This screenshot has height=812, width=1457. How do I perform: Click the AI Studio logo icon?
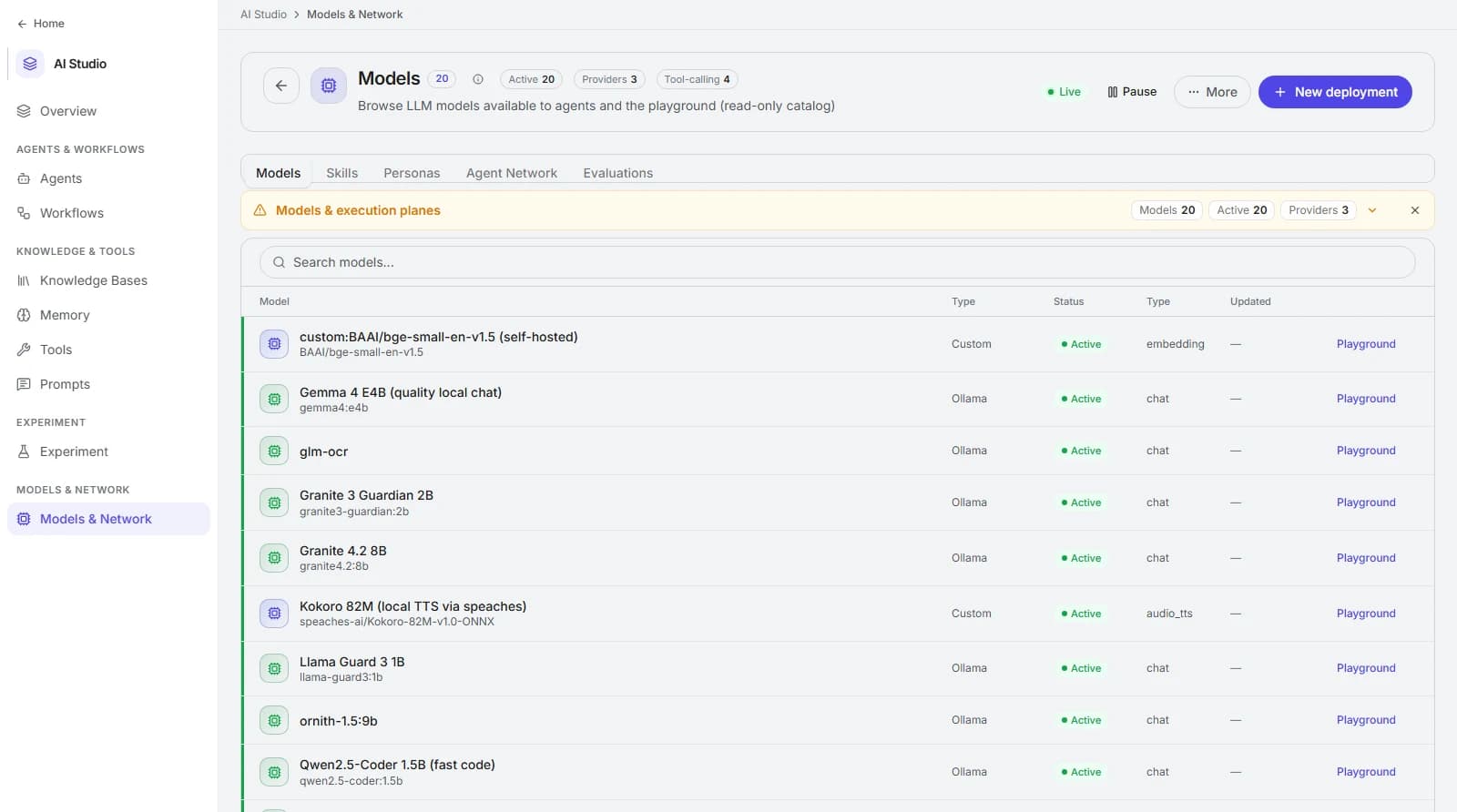pos(30,64)
